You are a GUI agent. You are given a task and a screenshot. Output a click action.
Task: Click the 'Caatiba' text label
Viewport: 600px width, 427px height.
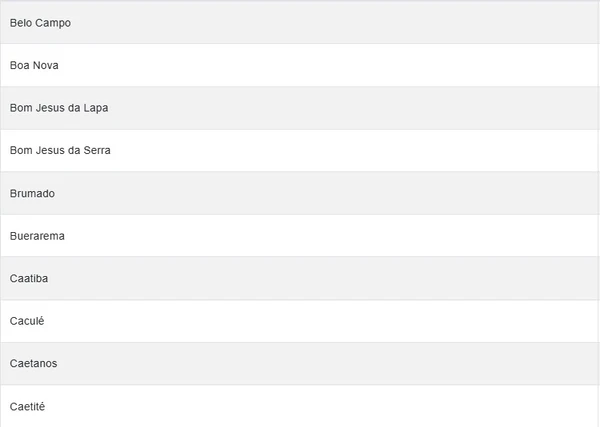[x=29, y=278]
